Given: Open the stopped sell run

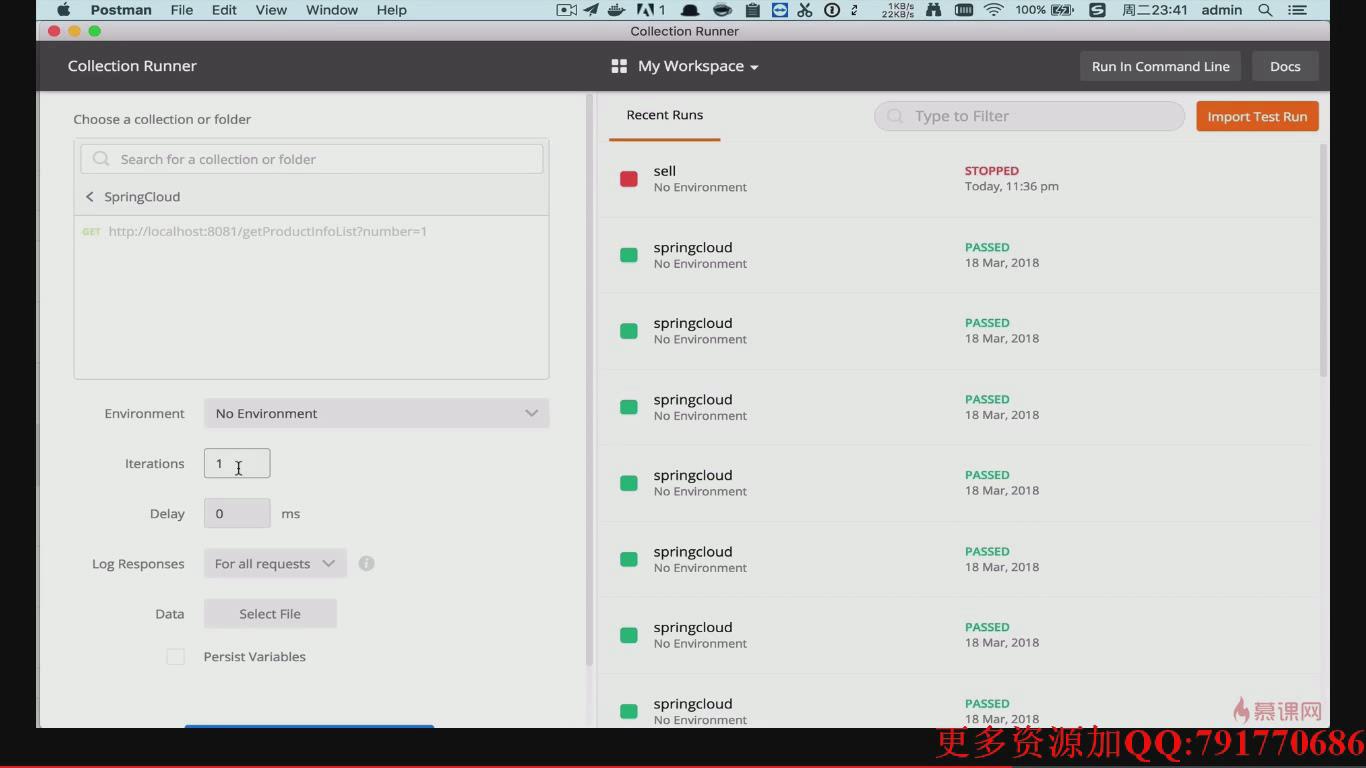Looking at the screenshot, I should coord(958,179).
